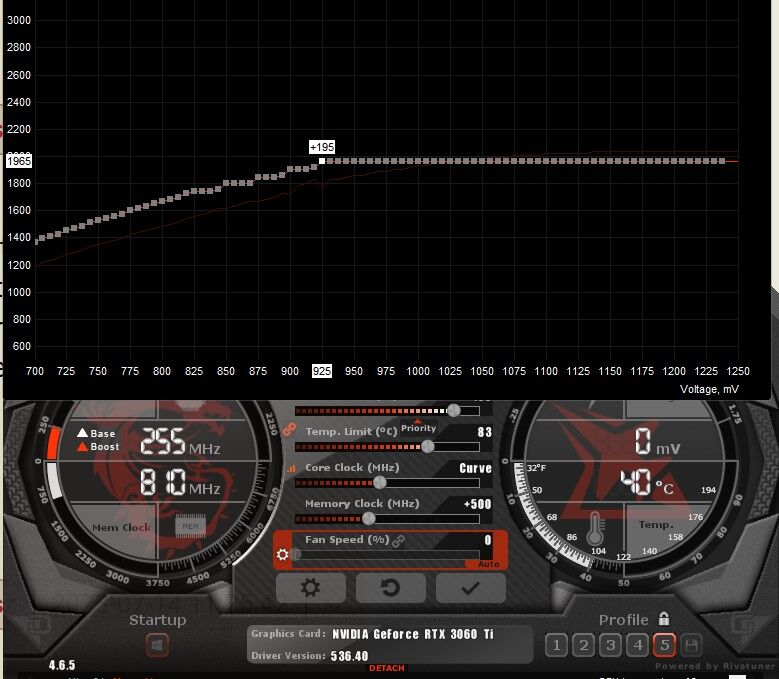Click the DETACH button
This screenshot has width=779, height=679.
pyautogui.click(x=387, y=668)
